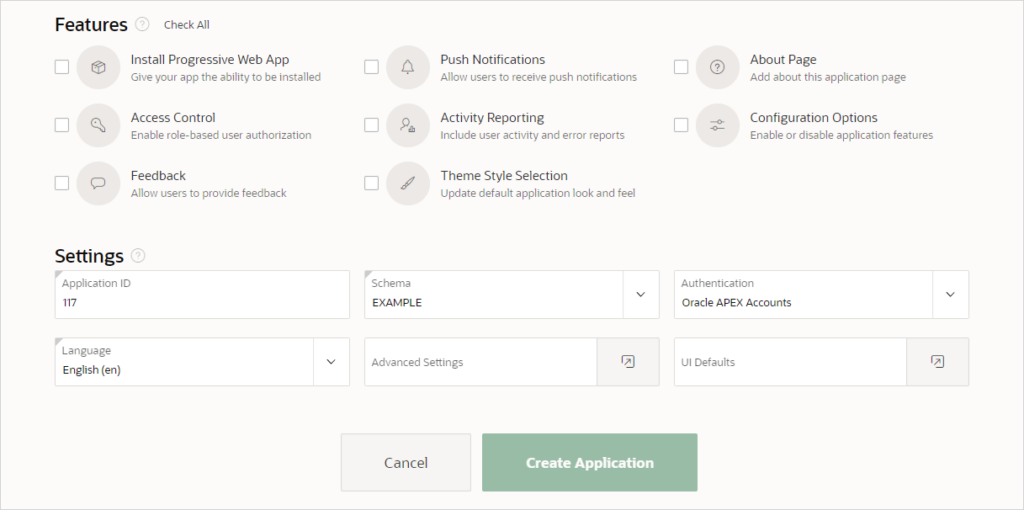The image size is (1024, 510).
Task: Click 'Include user activity and error reports' text
Action: (532, 135)
